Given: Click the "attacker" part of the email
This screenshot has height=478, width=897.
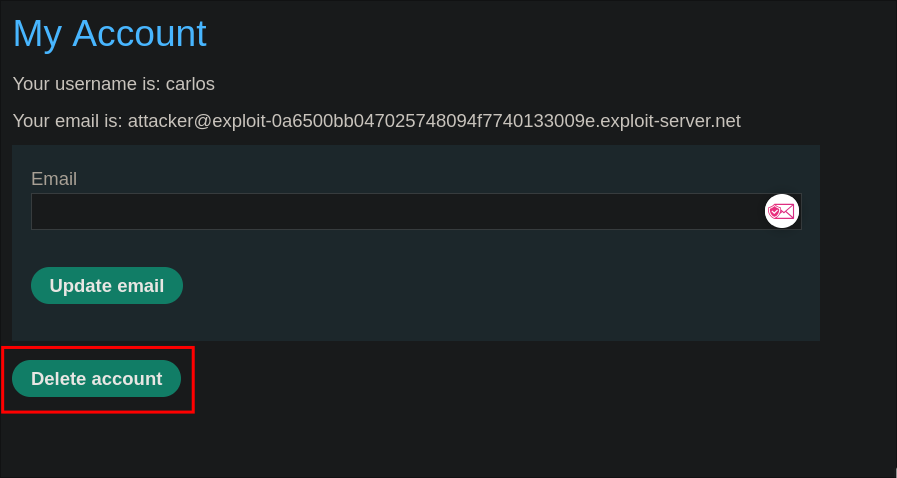Looking at the screenshot, I should [160, 121].
